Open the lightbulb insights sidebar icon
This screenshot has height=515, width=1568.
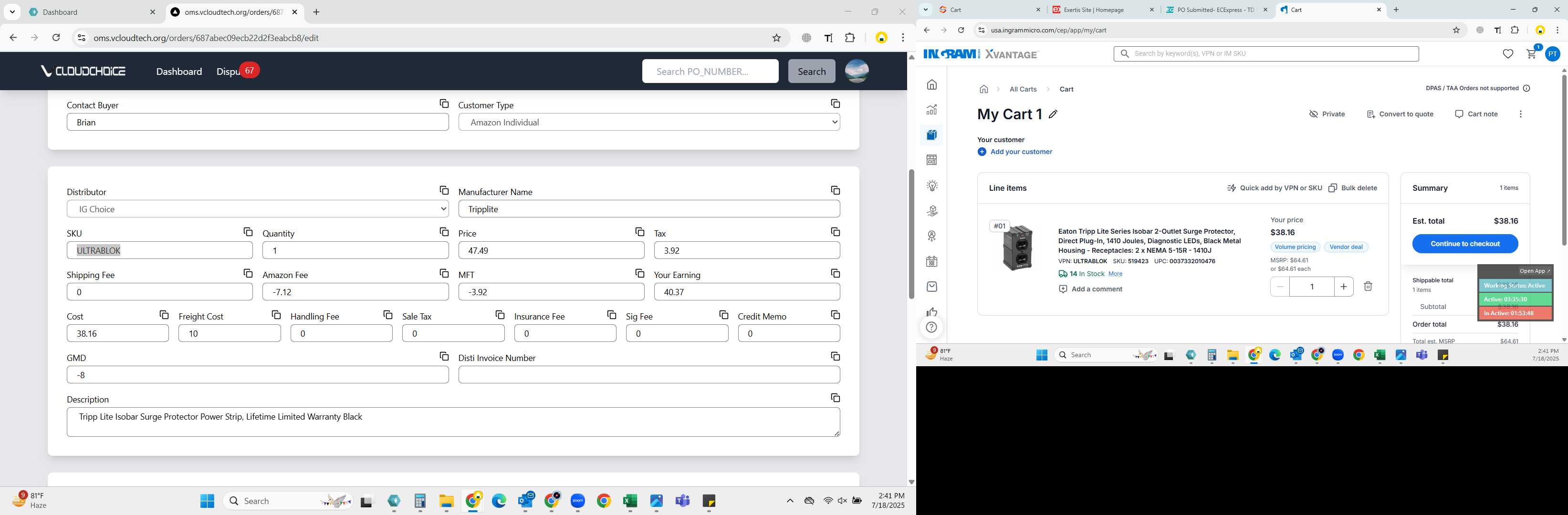(932, 186)
